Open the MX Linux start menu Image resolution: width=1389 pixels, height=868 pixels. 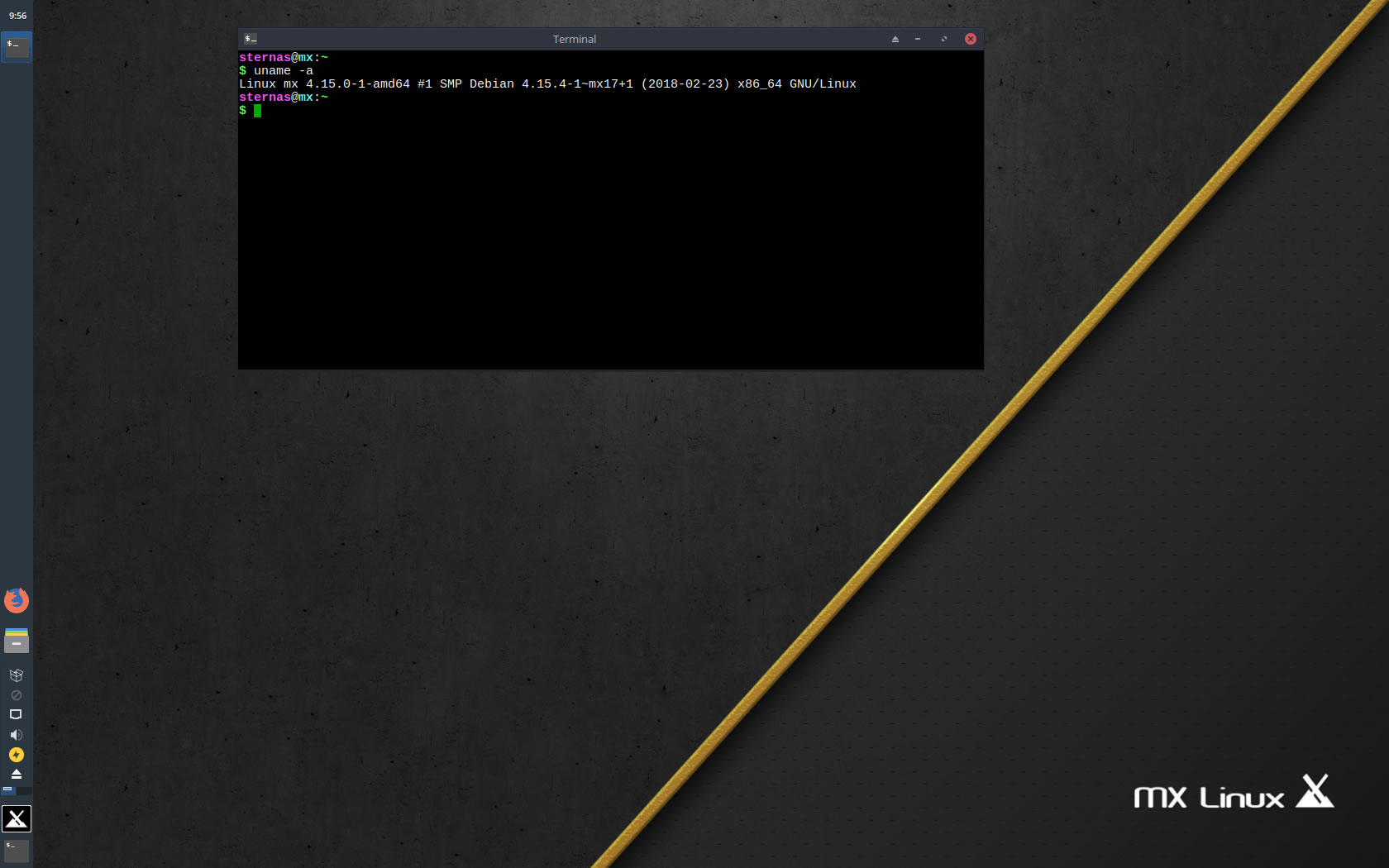(x=17, y=818)
